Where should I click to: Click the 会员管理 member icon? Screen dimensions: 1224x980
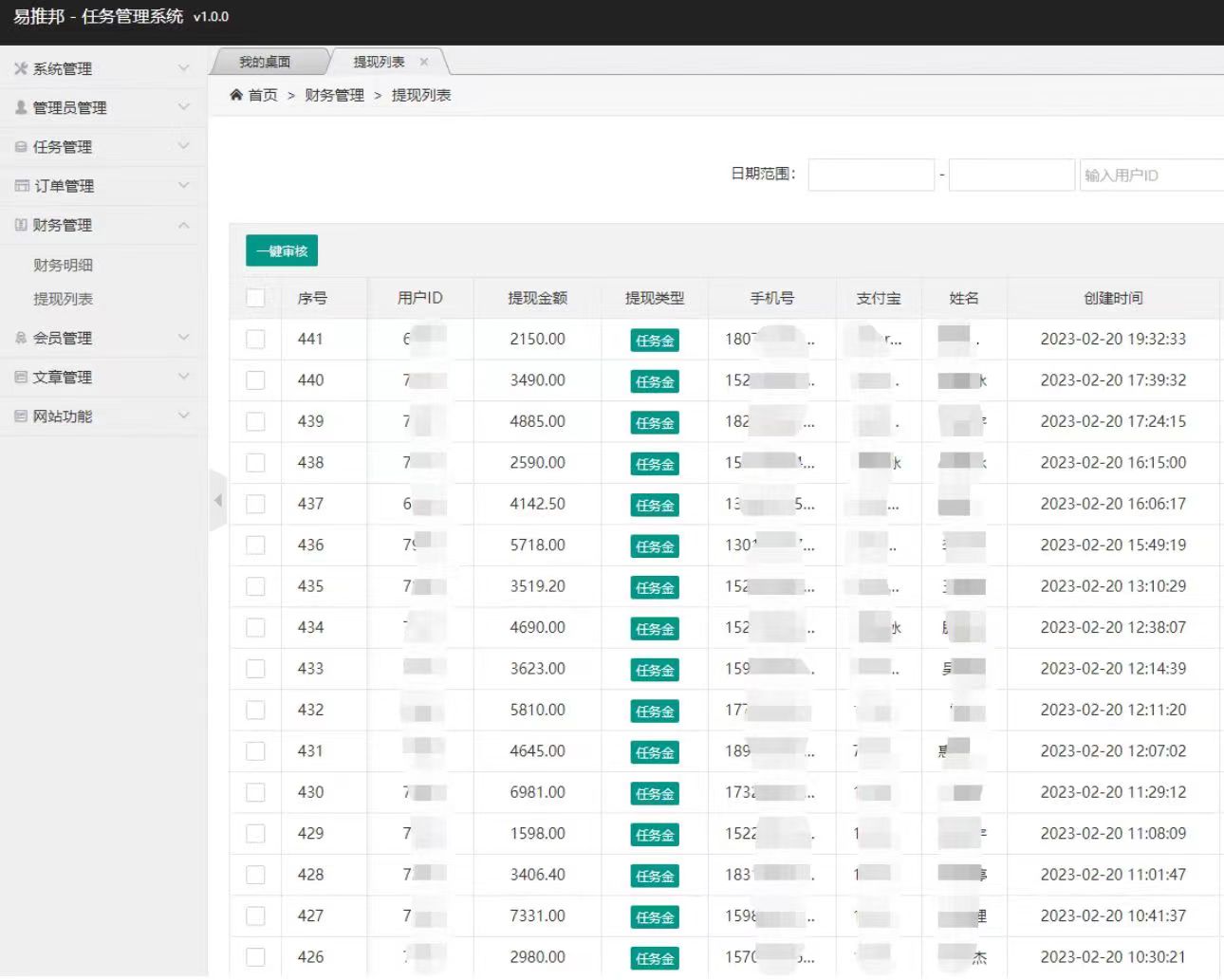tap(21, 338)
